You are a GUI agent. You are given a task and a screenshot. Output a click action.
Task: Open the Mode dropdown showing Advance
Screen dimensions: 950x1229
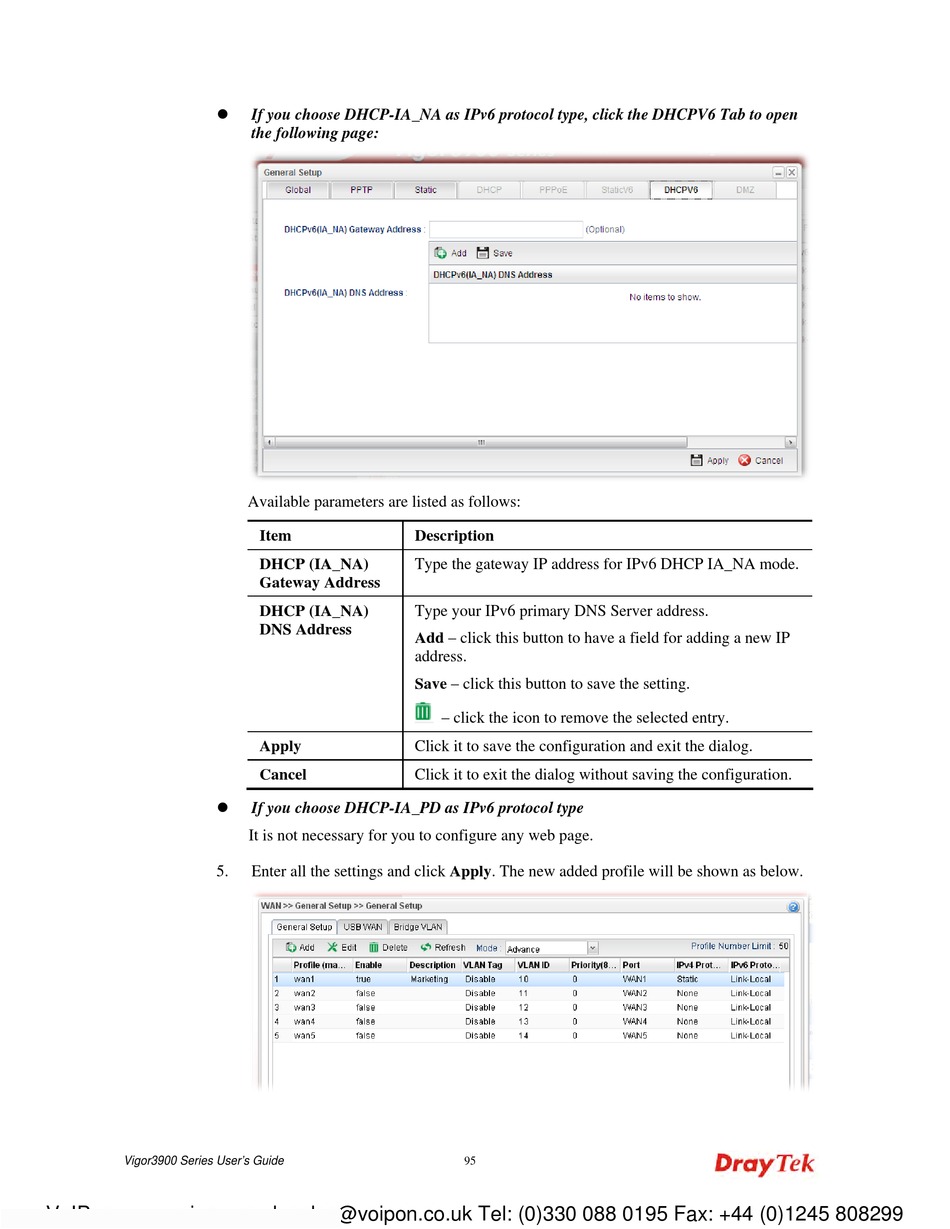[x=551, y=948]
